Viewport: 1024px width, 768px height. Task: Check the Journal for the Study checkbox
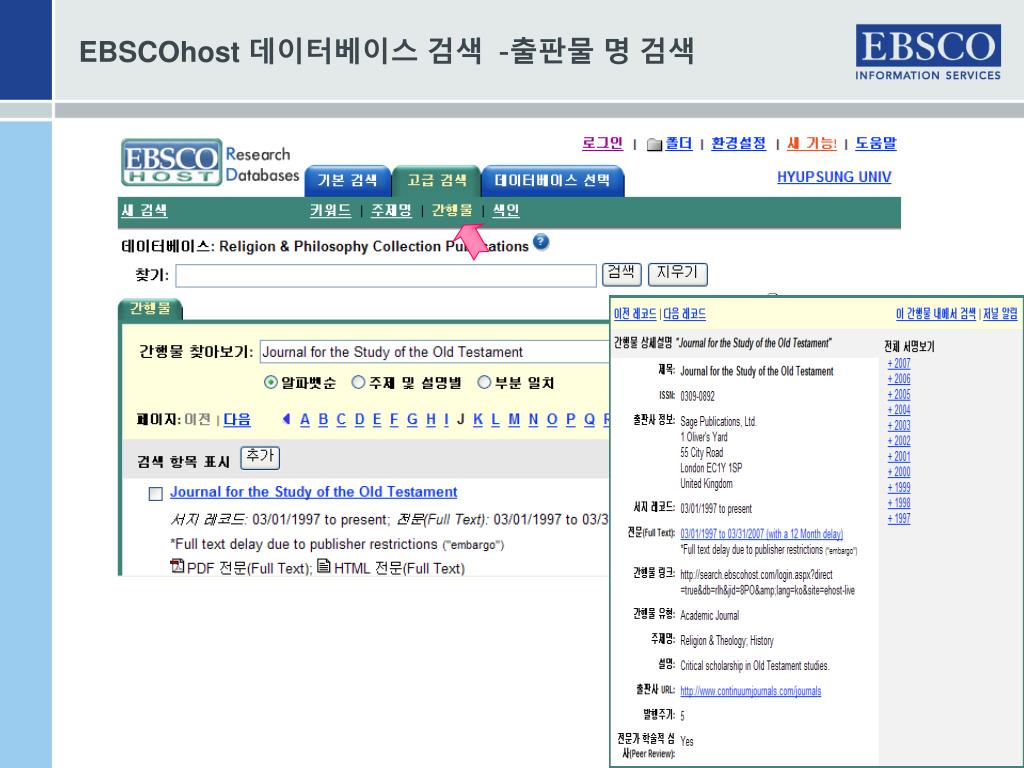point(155,494)
